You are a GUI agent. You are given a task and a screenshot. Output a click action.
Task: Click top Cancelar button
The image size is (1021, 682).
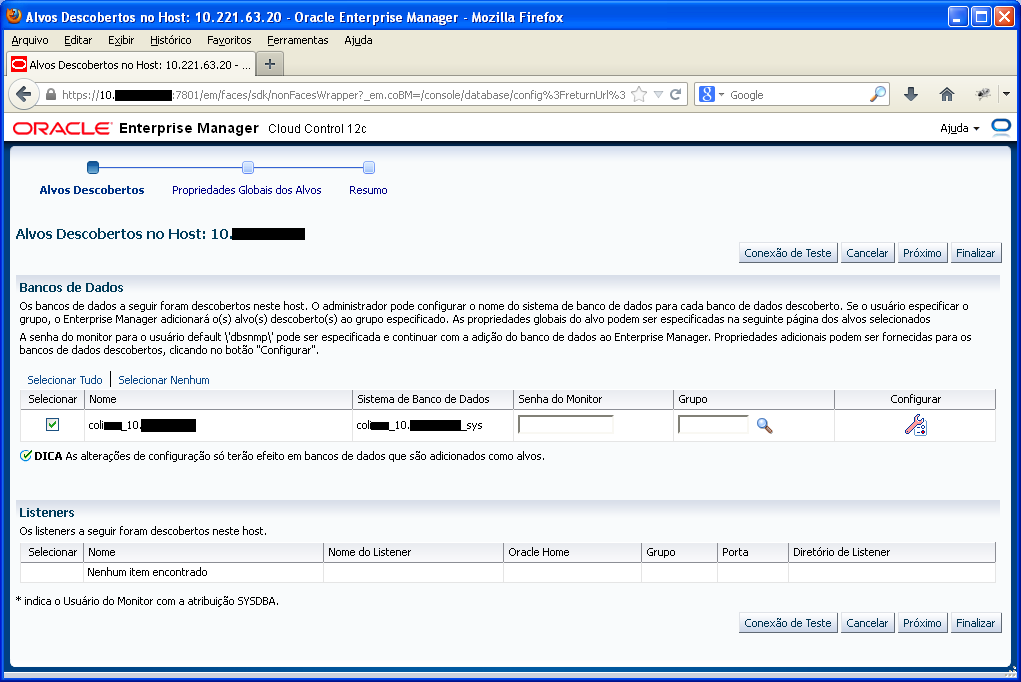click(867, 253)
